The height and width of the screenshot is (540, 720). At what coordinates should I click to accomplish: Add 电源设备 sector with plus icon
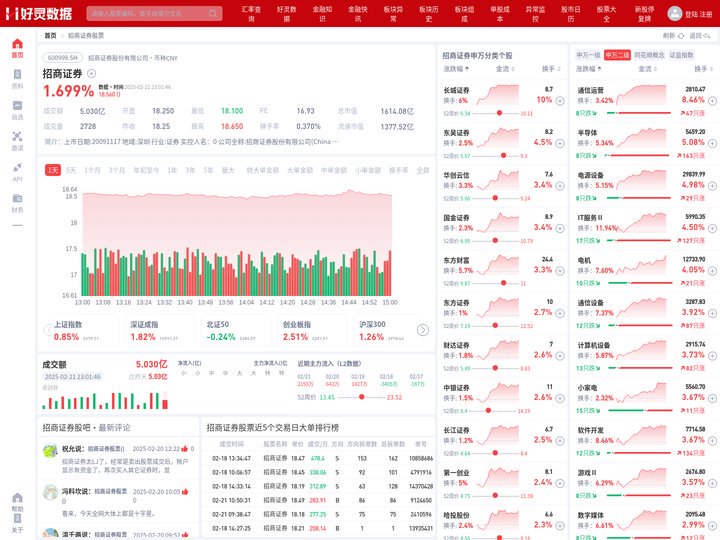[712, 186]
